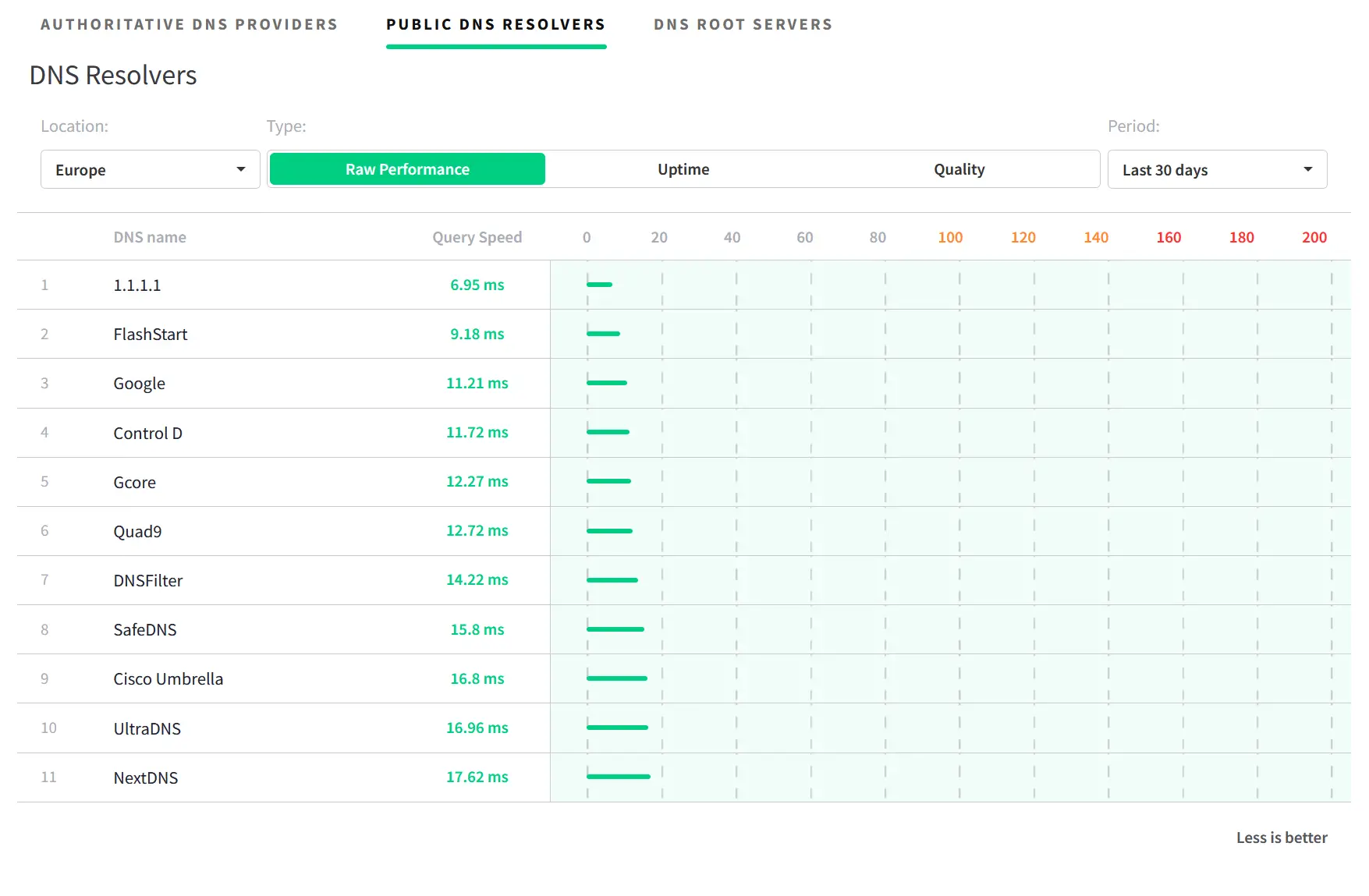Click the 1.1.1.1 speed bar
Viewport: 1369px width, 896px height.
tap(600, 285)
